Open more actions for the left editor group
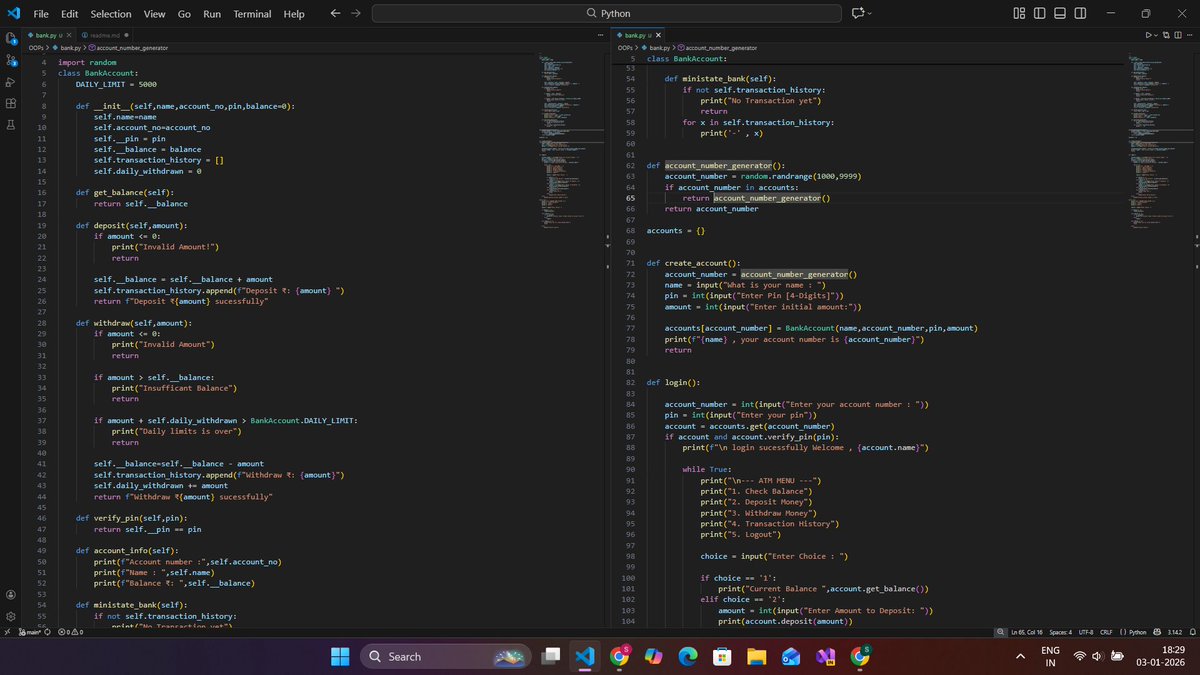The image size is (1200, 675). point(600,35)
